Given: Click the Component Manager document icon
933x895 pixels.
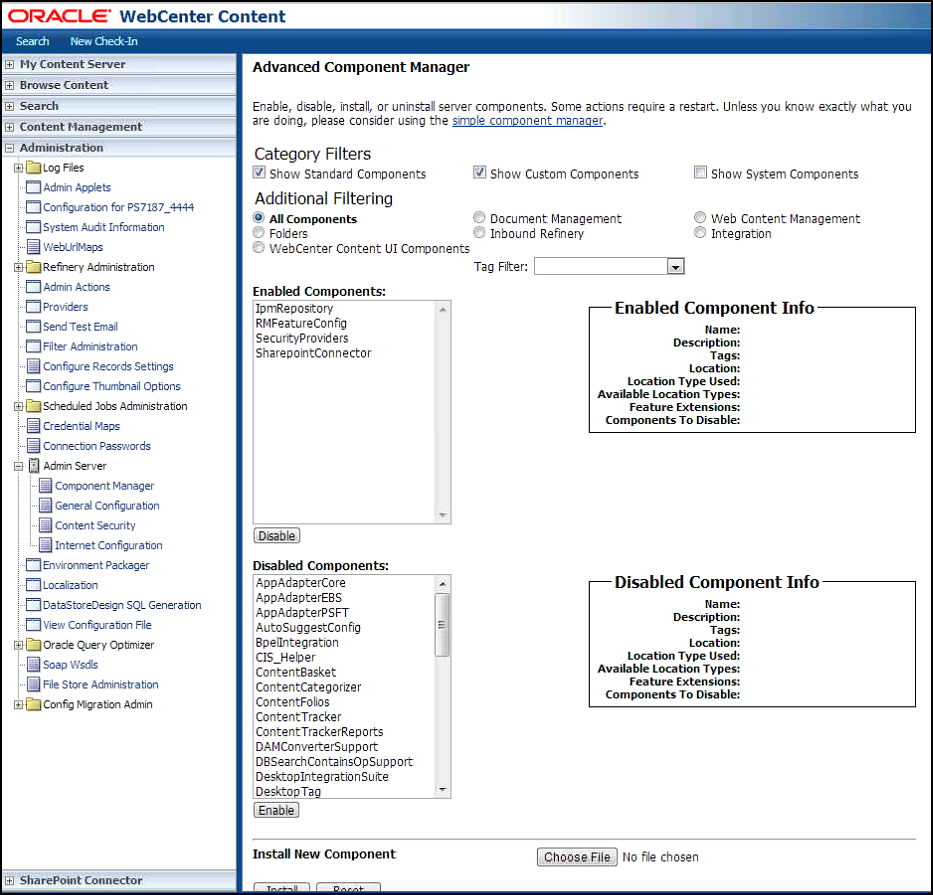Looking at the screenshot, I should (46, 486).
